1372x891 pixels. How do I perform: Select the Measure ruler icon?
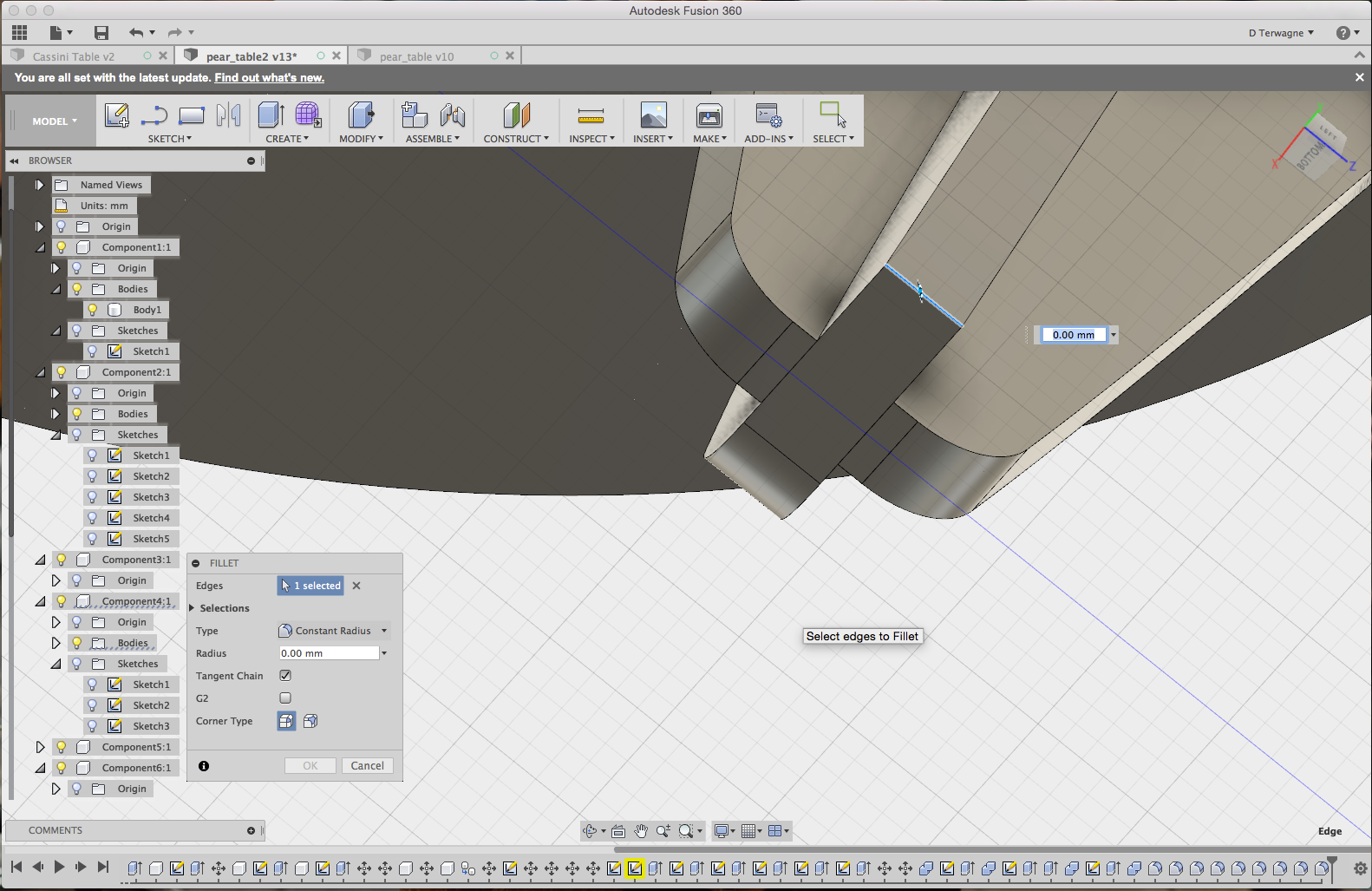pos(591,115)
